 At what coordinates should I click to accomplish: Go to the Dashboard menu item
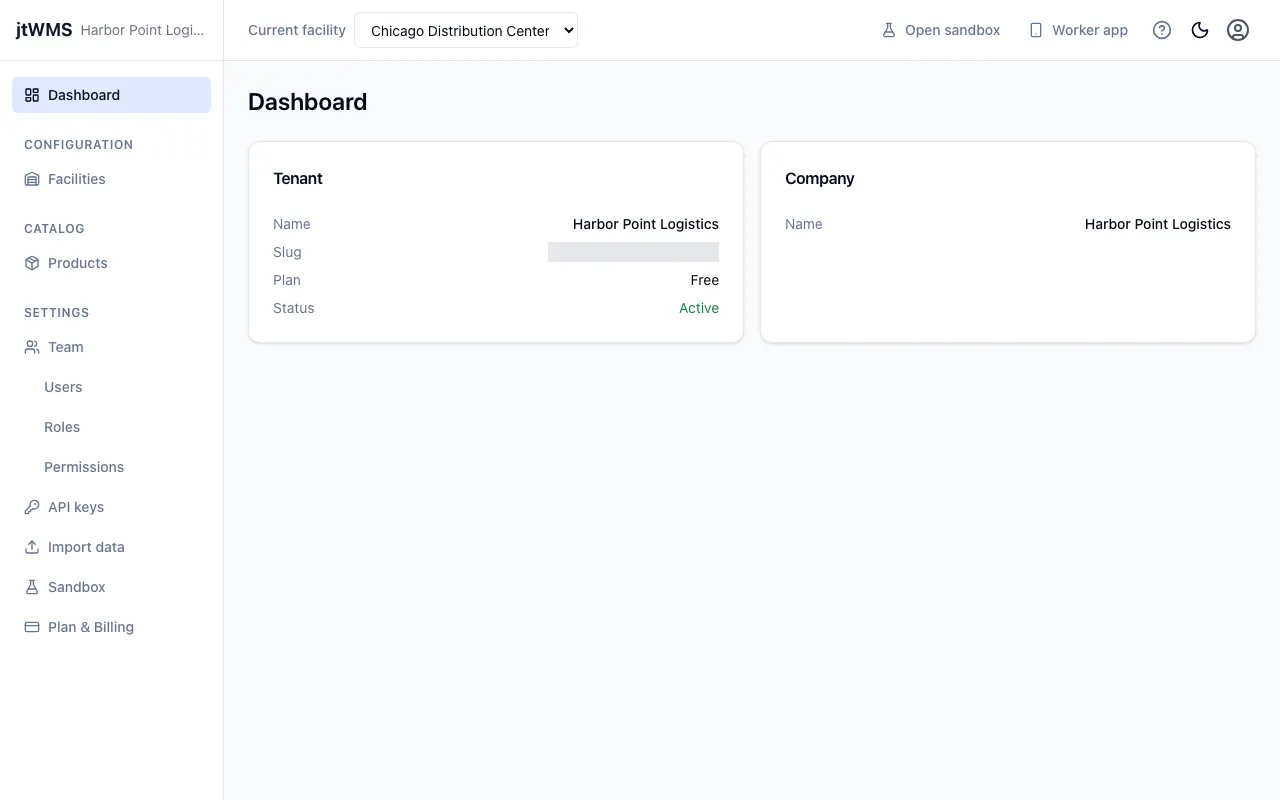pyautogui.click(x=111, y=95)
